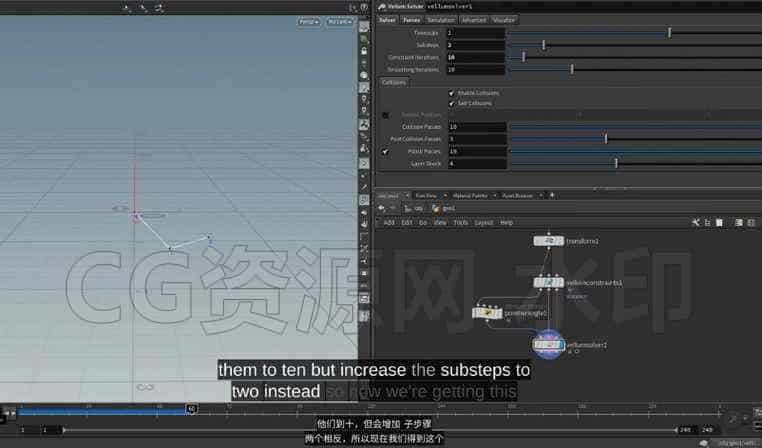
Task: Click the tree list view icon
Action: click(x=708, y=223)
